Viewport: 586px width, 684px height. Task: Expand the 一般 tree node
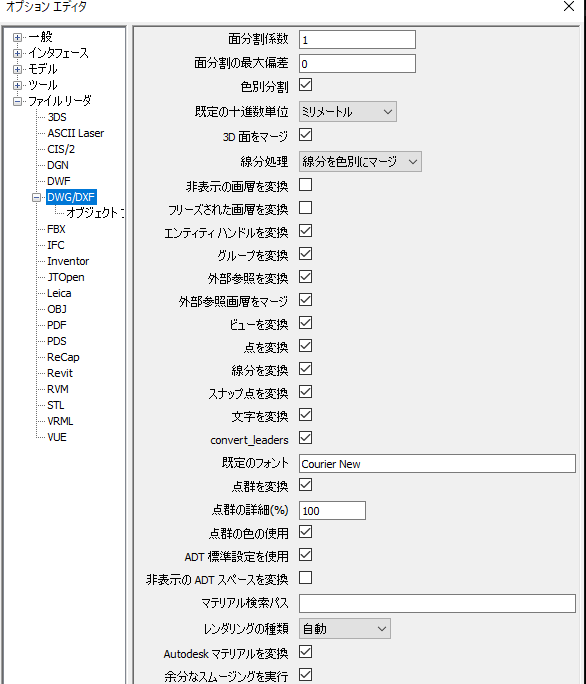coord(17,38)
